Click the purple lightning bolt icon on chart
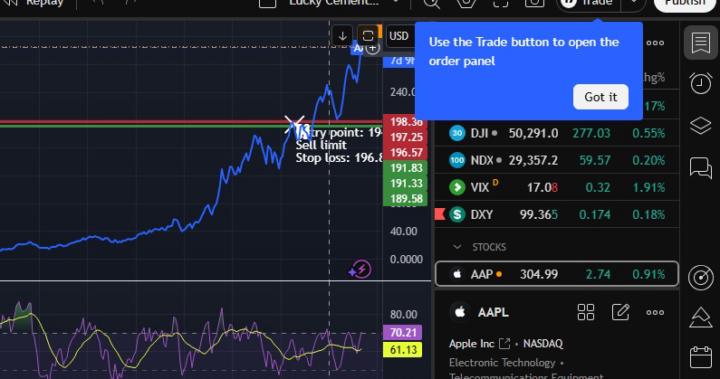The image size is (720, 379). coord(360,270)
